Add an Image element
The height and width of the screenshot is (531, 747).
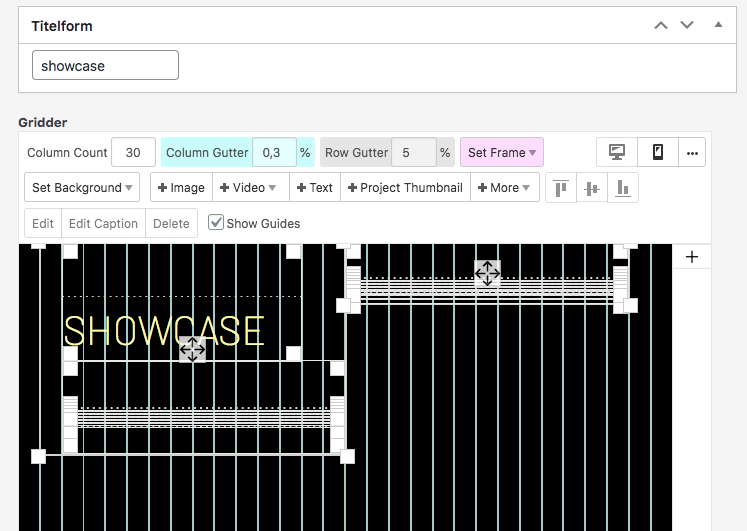[x=181, y=187]
